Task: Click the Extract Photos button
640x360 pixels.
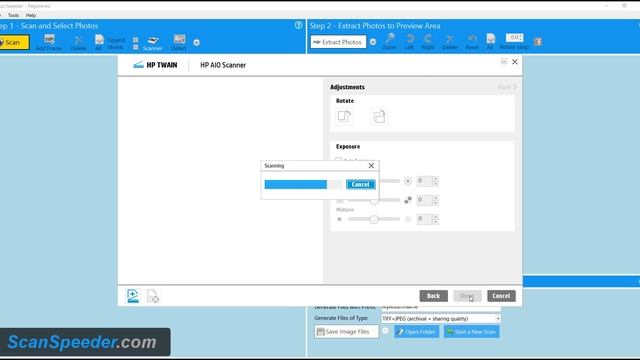Action: click(x=338, y=42)
